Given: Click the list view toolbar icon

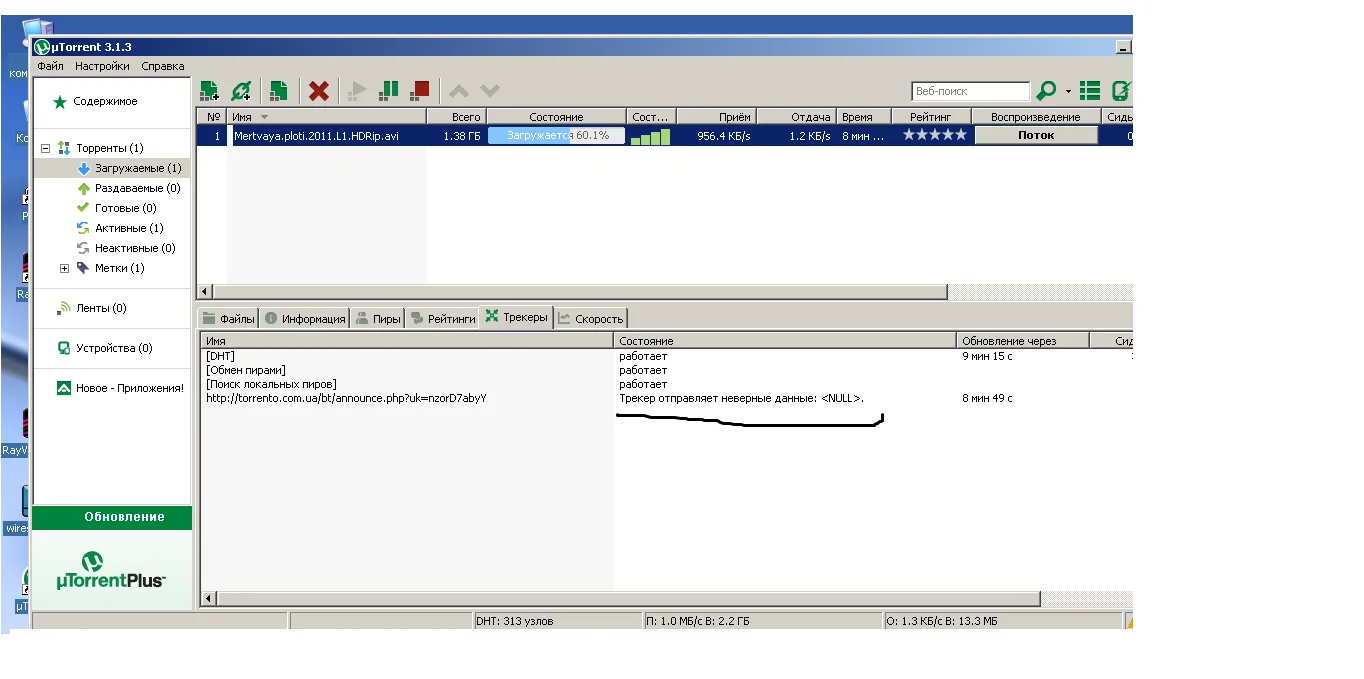Looking at the screenshot, I should (x=1090, y=91).
